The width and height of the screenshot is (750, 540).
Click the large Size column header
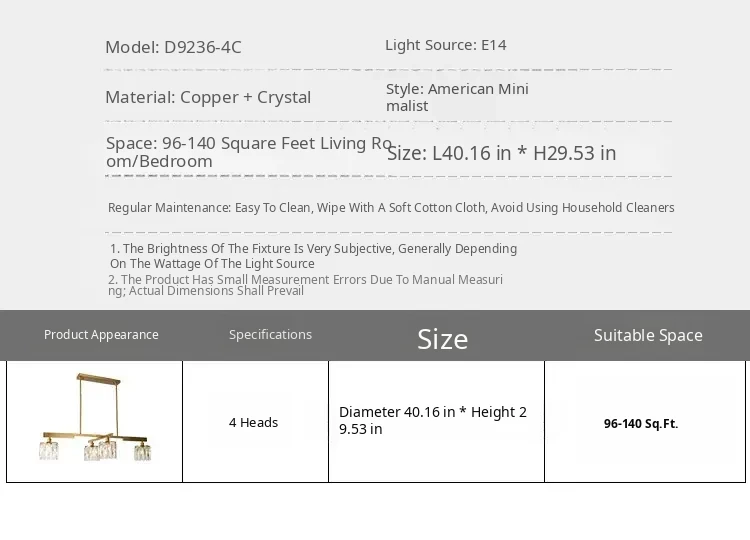pos(442,339)
